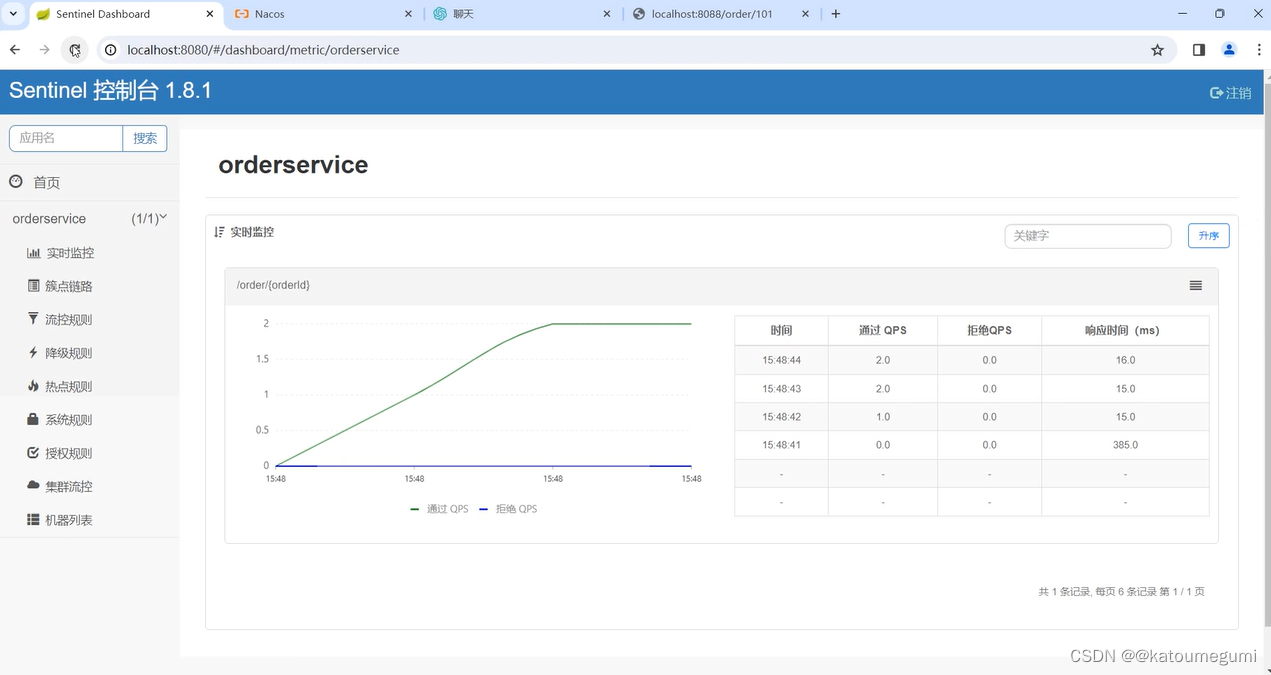The width and height of the screenshot is (1271, 675).
Task: Click the filter icon beside 流控规则
Action: [34, 319]
